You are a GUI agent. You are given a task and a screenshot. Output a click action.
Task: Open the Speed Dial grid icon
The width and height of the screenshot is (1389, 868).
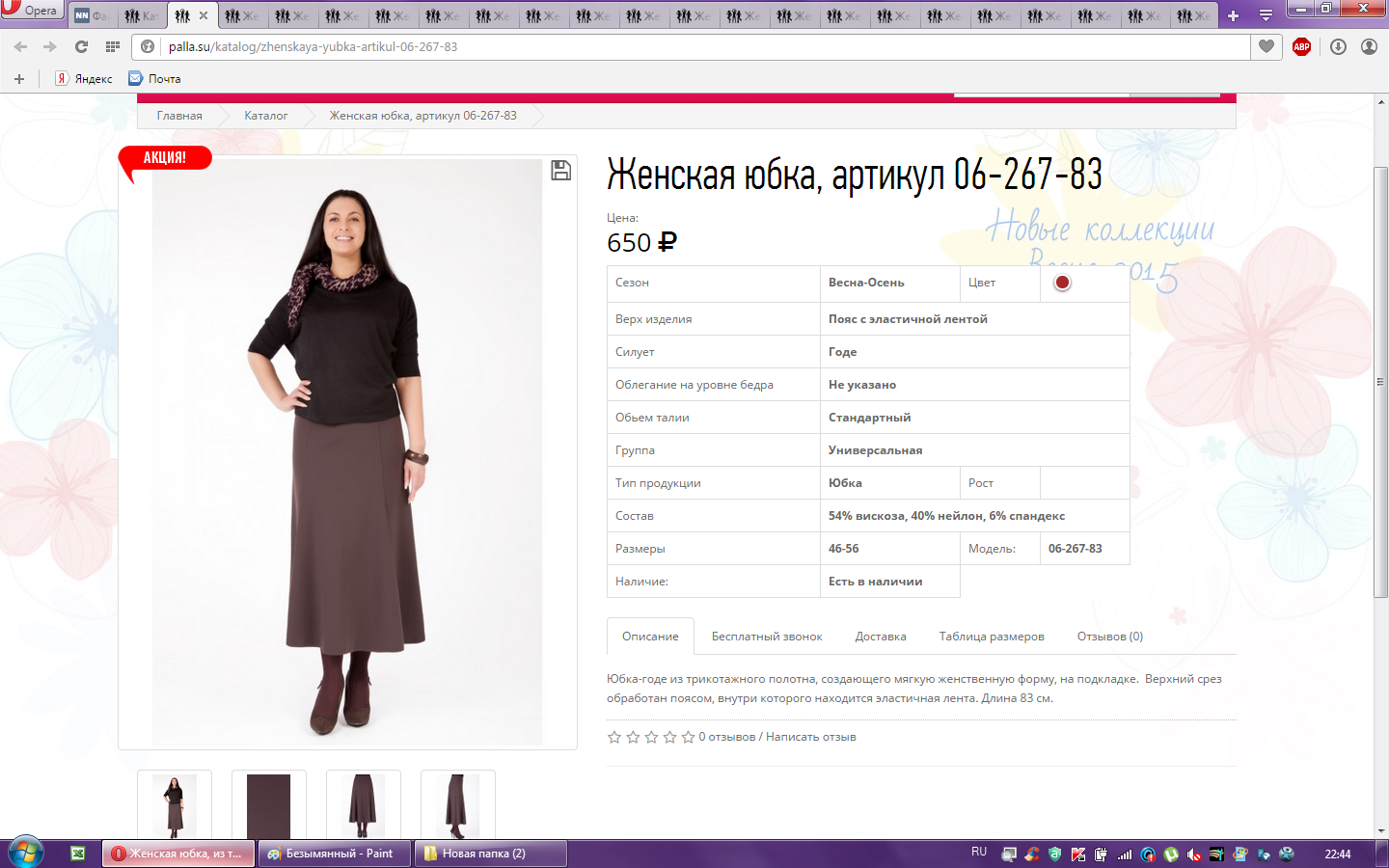[x=113, y=46]
